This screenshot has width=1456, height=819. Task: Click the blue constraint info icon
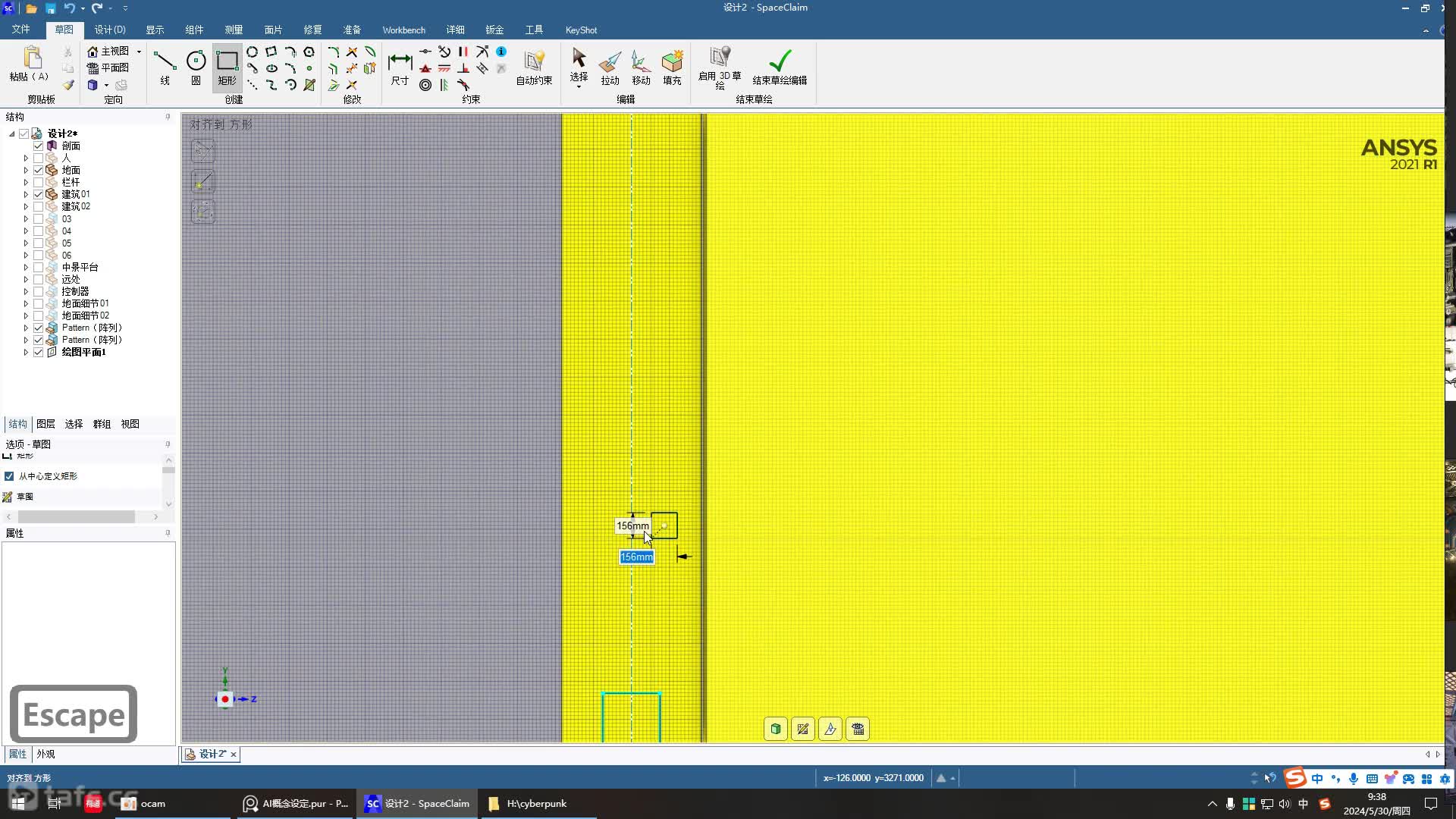(x=501, y=52)
